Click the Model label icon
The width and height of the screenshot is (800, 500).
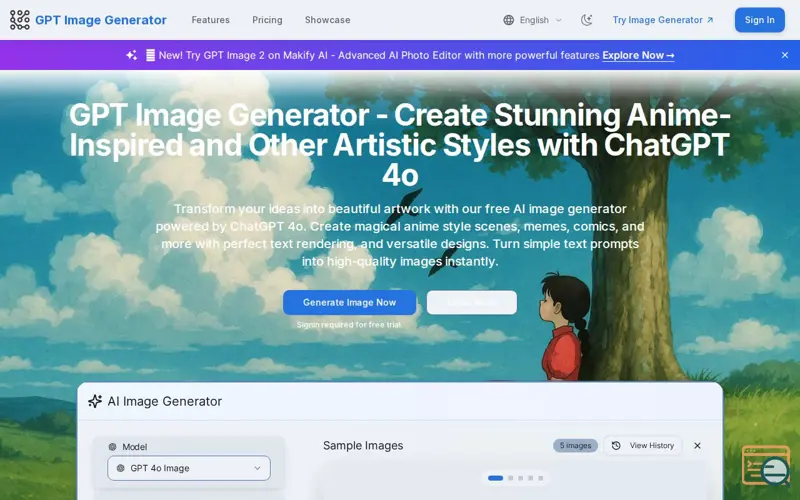(113, 447)
